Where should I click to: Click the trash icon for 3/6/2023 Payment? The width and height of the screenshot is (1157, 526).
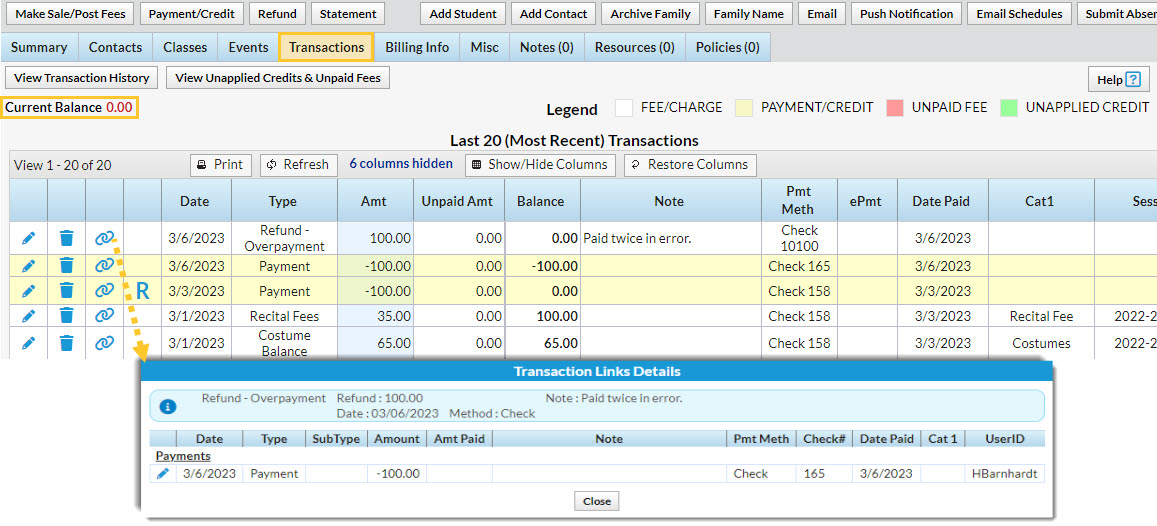[66, 266]
